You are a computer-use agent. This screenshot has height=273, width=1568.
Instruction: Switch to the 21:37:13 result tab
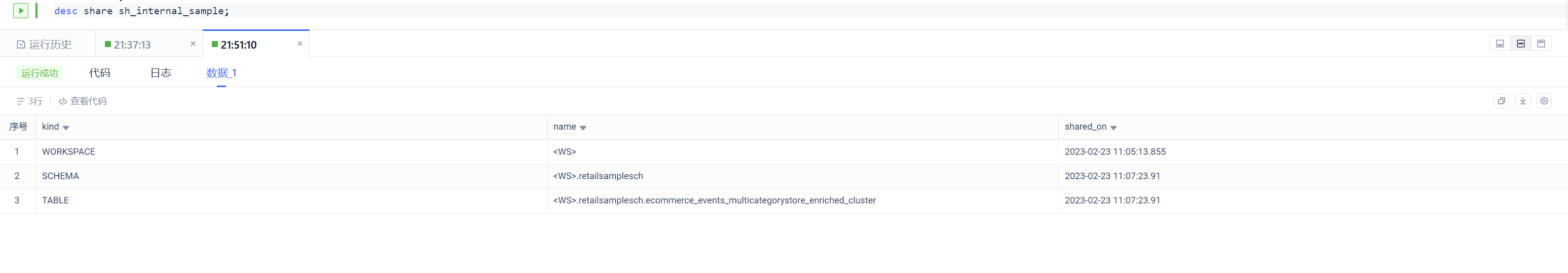pos(131,45)
